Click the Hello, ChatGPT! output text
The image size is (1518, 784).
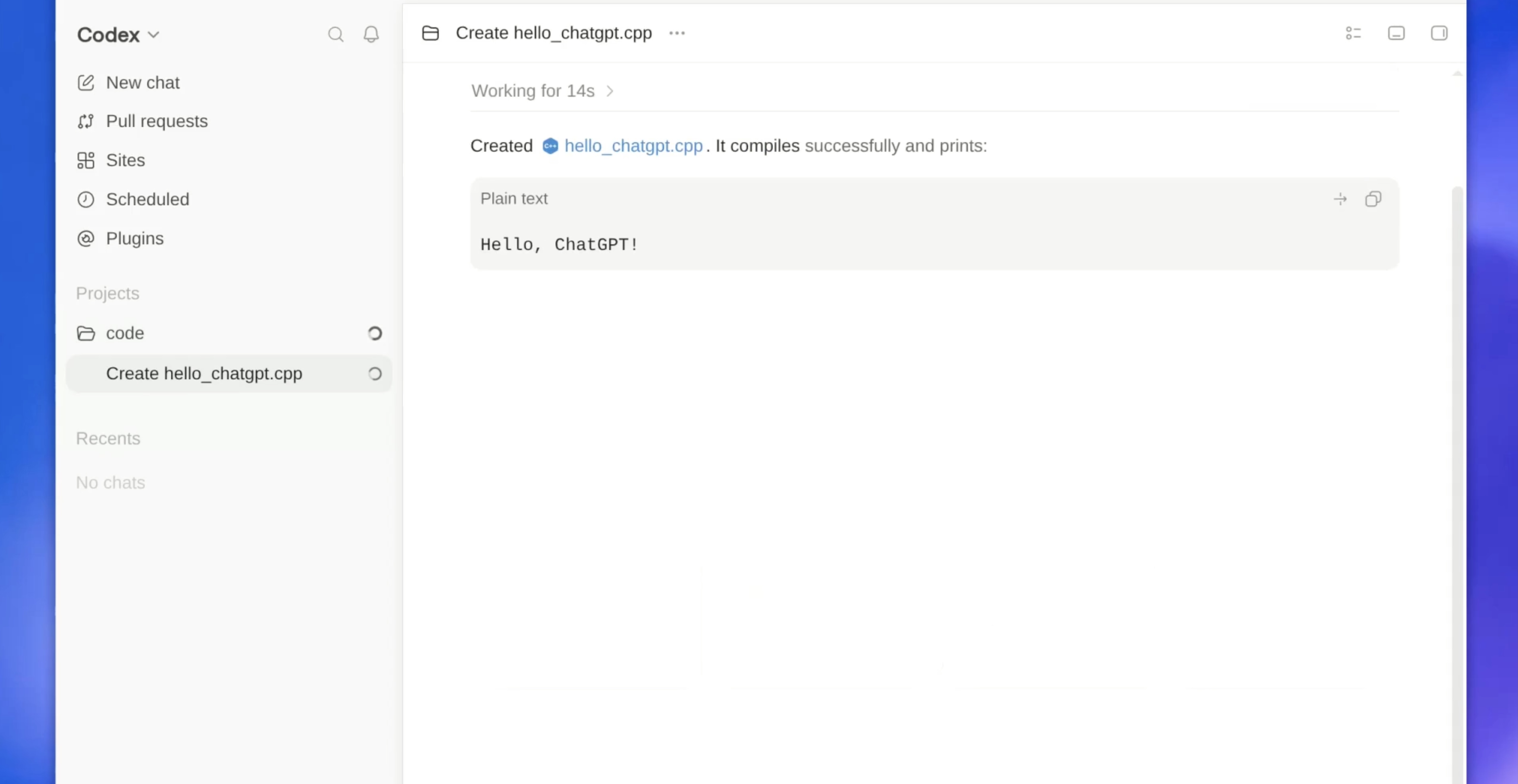tap(560, 244)
